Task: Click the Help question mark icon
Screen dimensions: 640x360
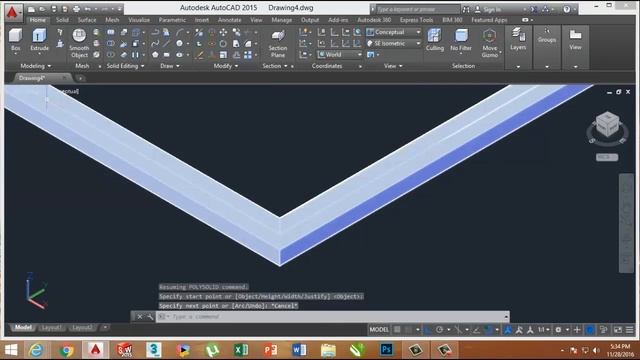Action: point(567,9)
